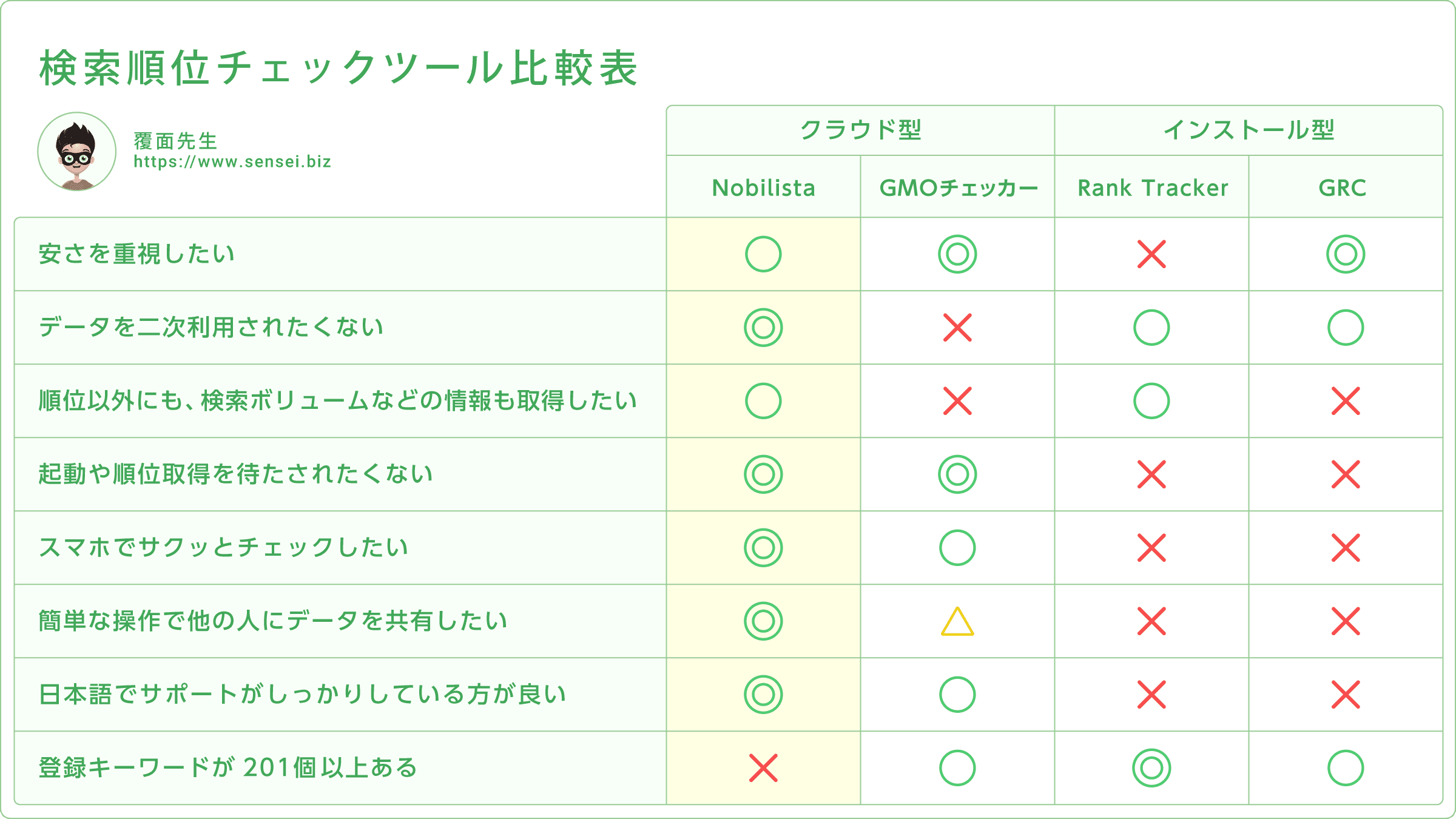Image resolution: width=1456 pixels, height=819 pixels.
Task: Click Rank Tracker's red X in 安さを重視したい row
Action: point(1151,254)
